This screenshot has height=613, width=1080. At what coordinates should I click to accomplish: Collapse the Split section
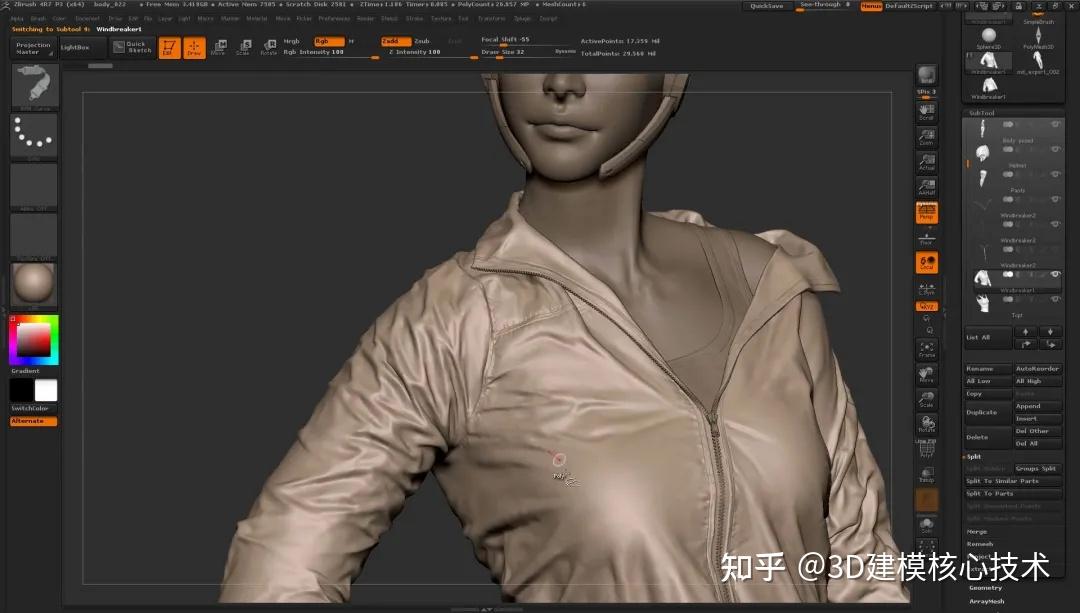973,457
